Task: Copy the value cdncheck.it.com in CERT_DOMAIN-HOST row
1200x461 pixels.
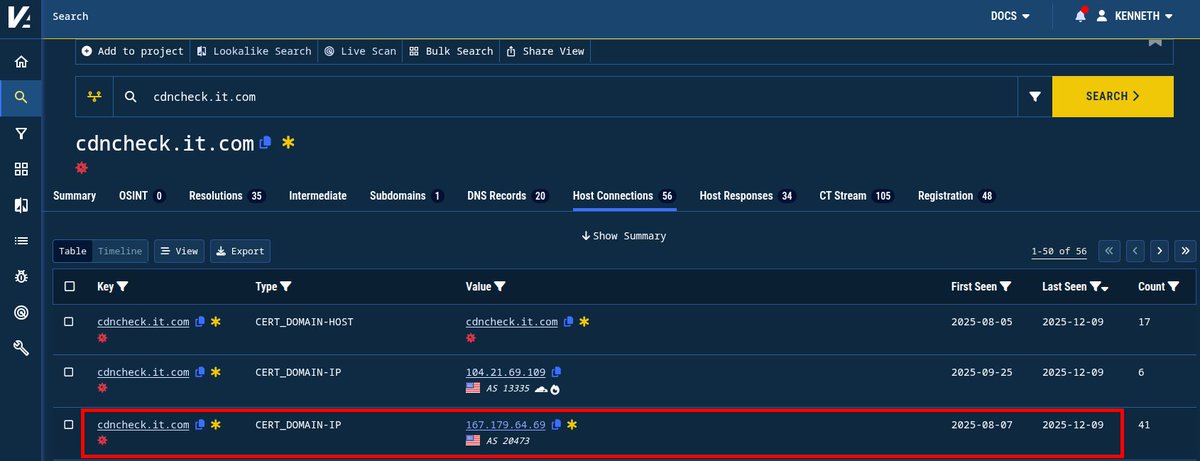Action: [x=569, y=321]
